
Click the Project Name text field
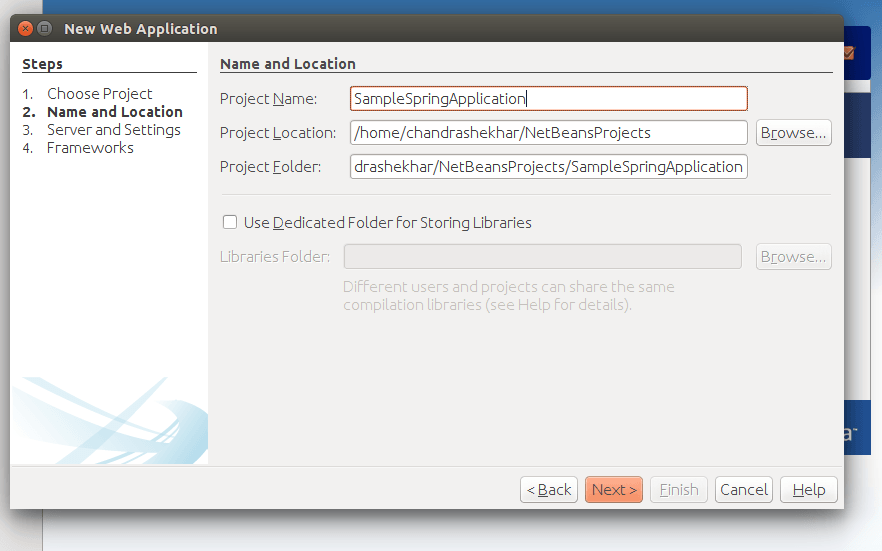[548, 99]
